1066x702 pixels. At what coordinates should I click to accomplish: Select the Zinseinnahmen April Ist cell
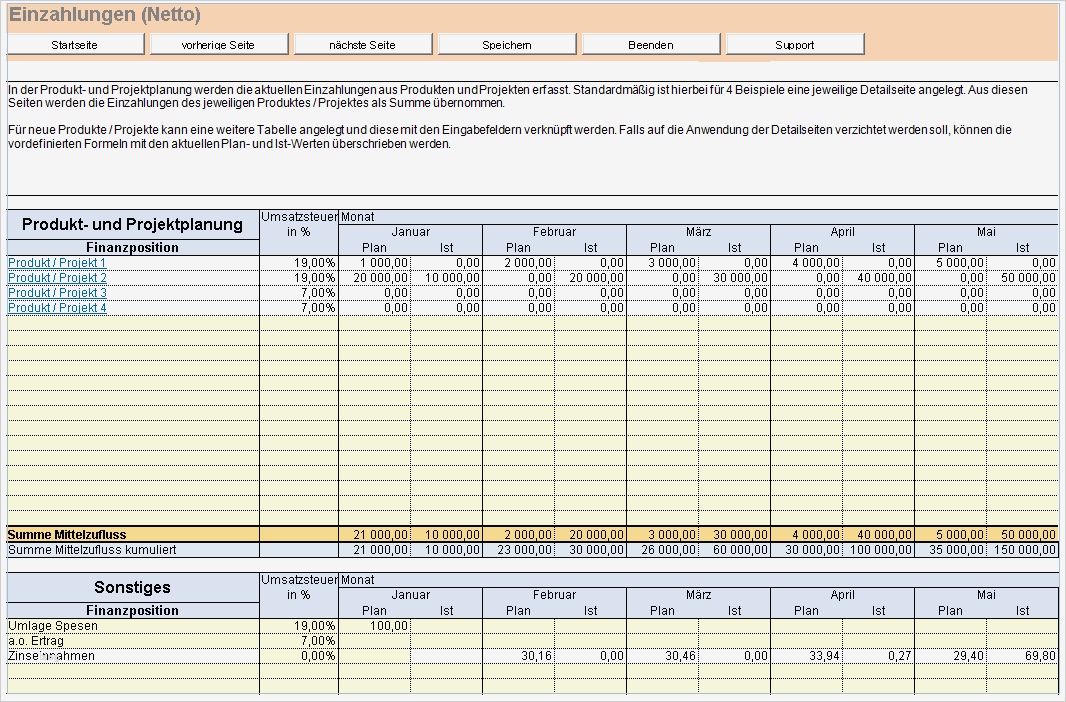click(x=878, y=656)
